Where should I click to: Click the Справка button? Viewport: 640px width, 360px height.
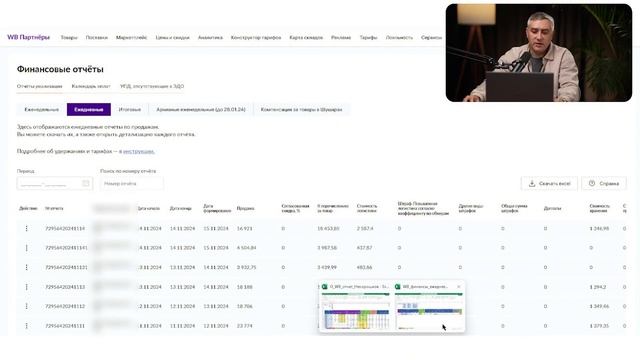pyautogui.click(x=604, y=184)
